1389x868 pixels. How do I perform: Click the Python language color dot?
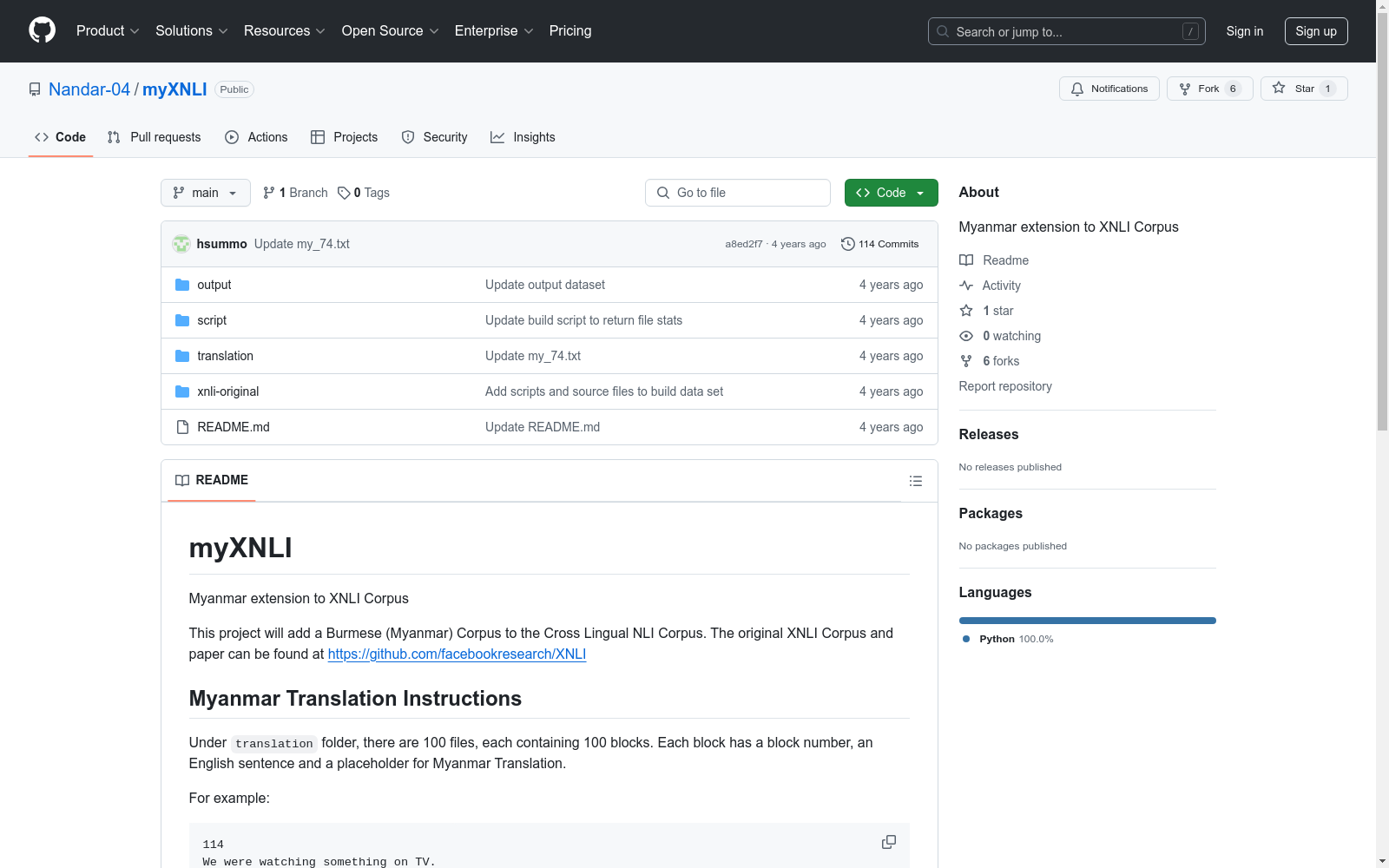pos(966,639)
